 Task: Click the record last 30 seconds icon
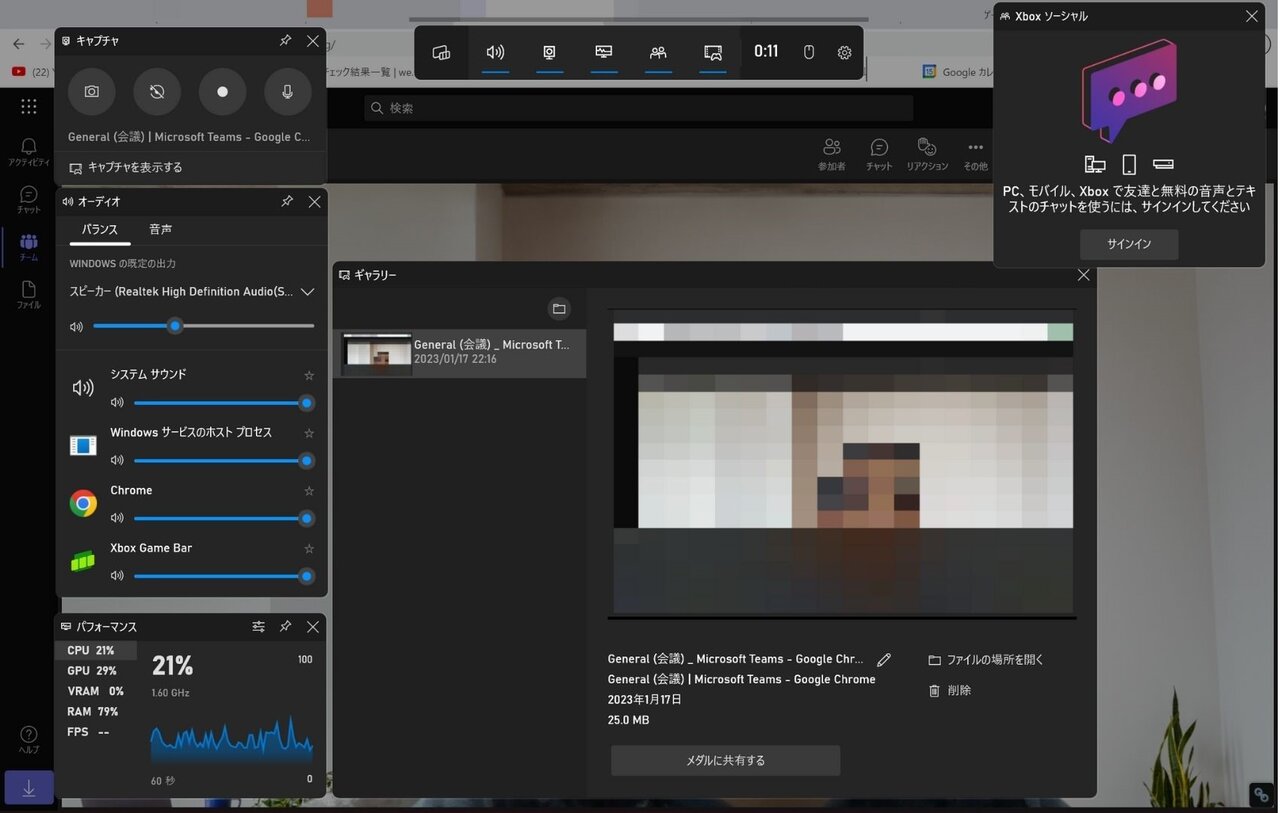coord(157,92)
